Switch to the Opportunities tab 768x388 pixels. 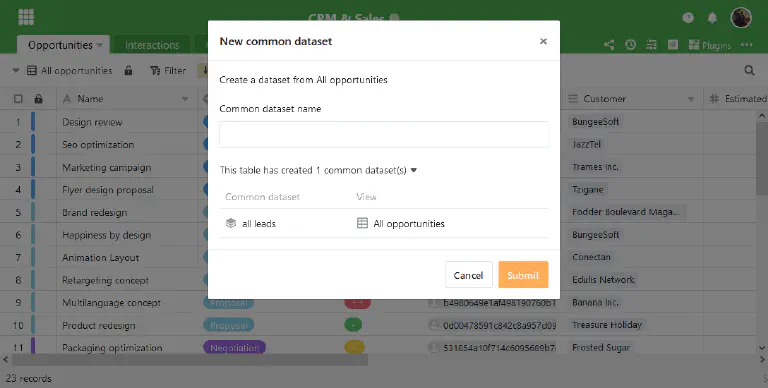[60, 45]
